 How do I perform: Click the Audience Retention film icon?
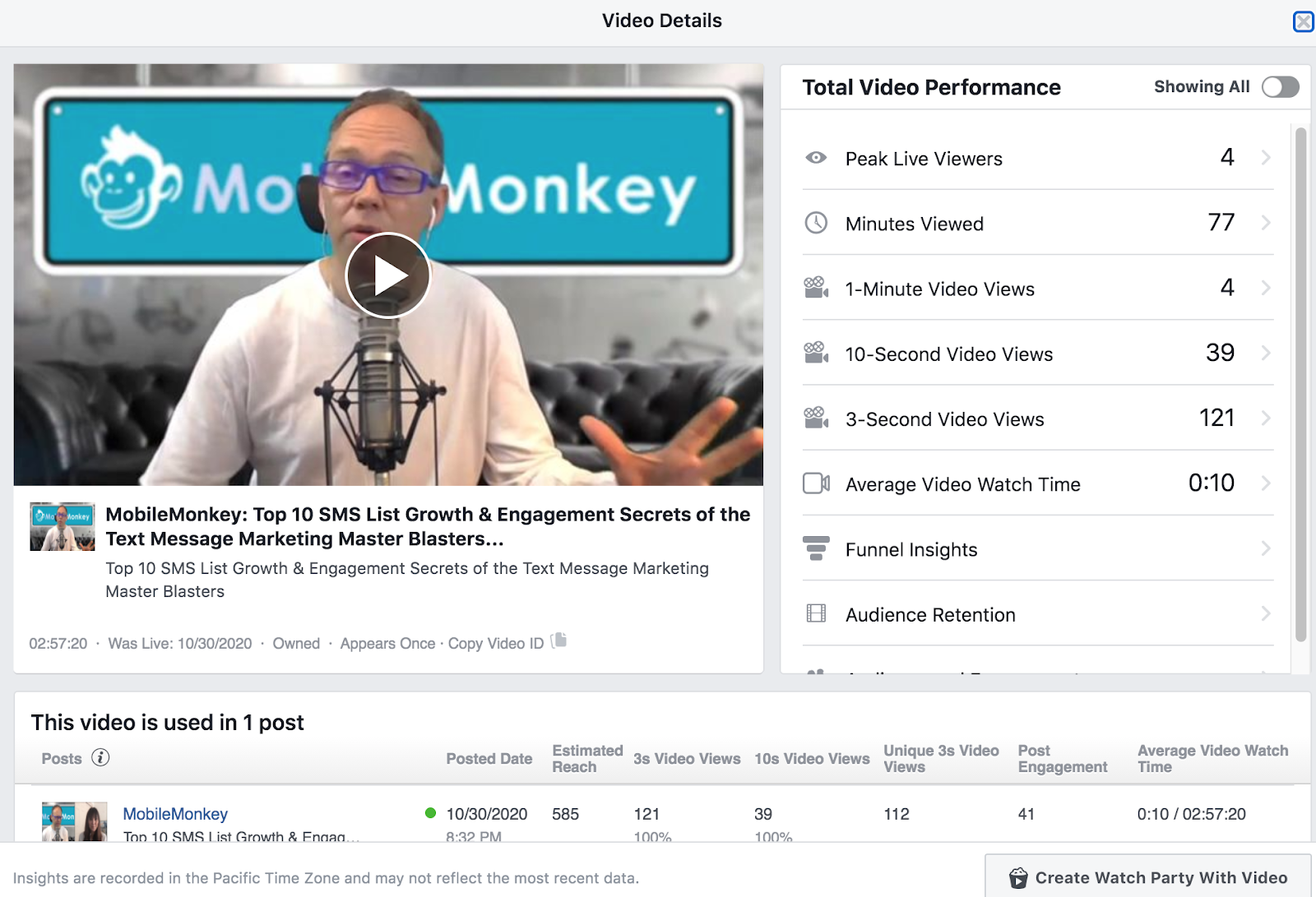click(x=816, y=613)
